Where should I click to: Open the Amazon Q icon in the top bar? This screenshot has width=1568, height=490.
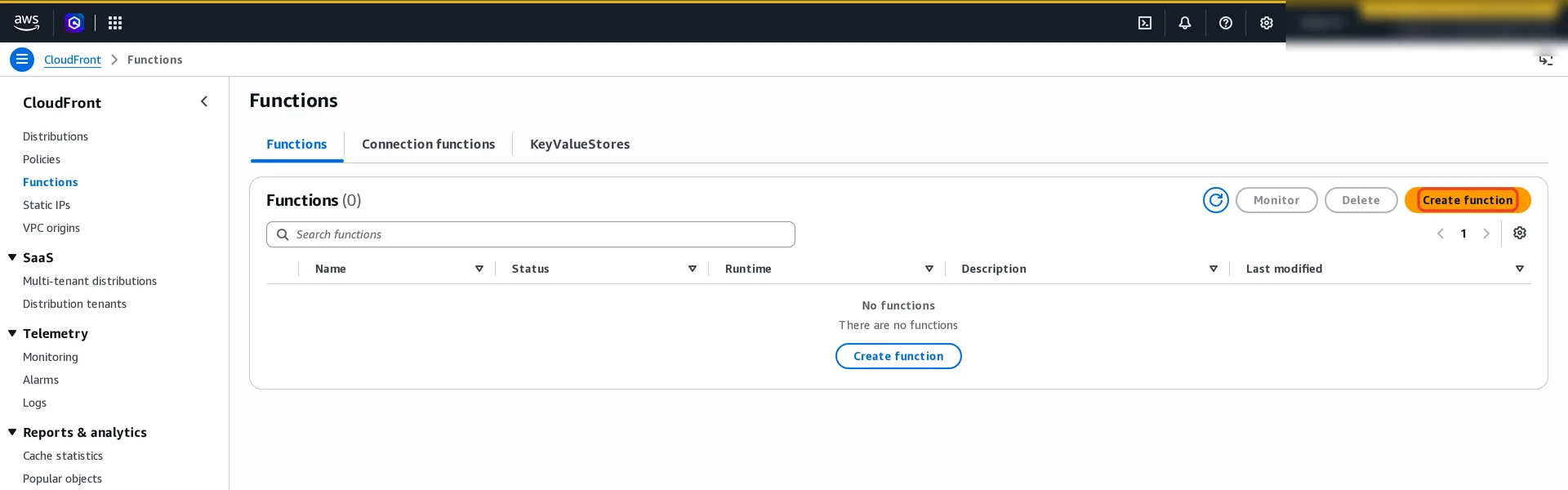pyautogui.click(x=74, y=23)
